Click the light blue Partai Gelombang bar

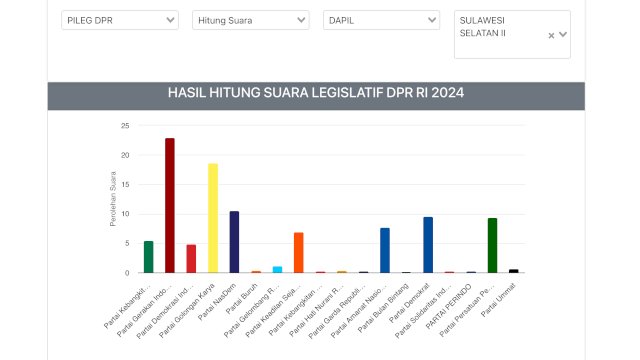(278, 269)
